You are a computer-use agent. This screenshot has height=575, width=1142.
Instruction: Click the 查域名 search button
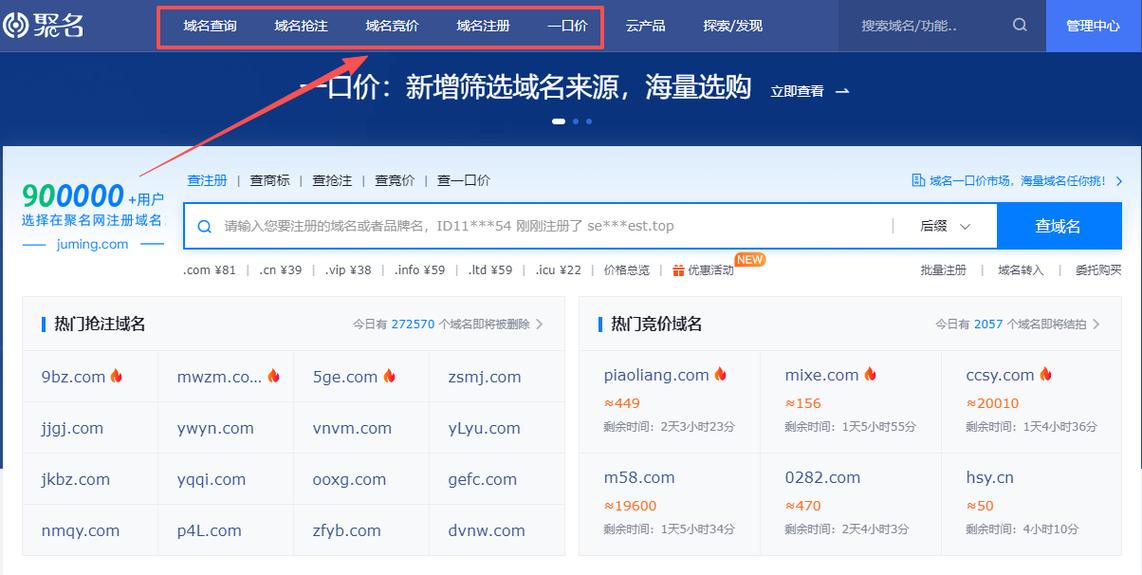[1059, 227]
